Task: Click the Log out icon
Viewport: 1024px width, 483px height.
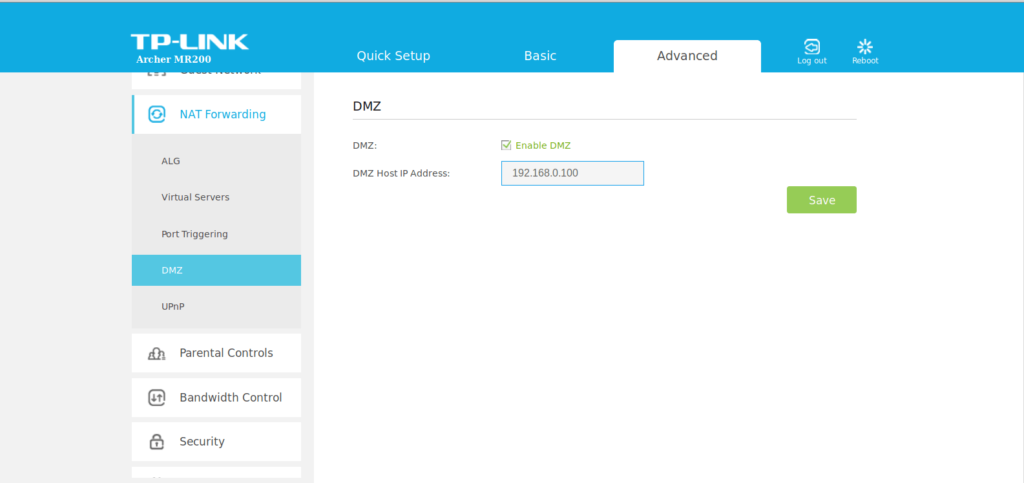Action: (811, 47)
